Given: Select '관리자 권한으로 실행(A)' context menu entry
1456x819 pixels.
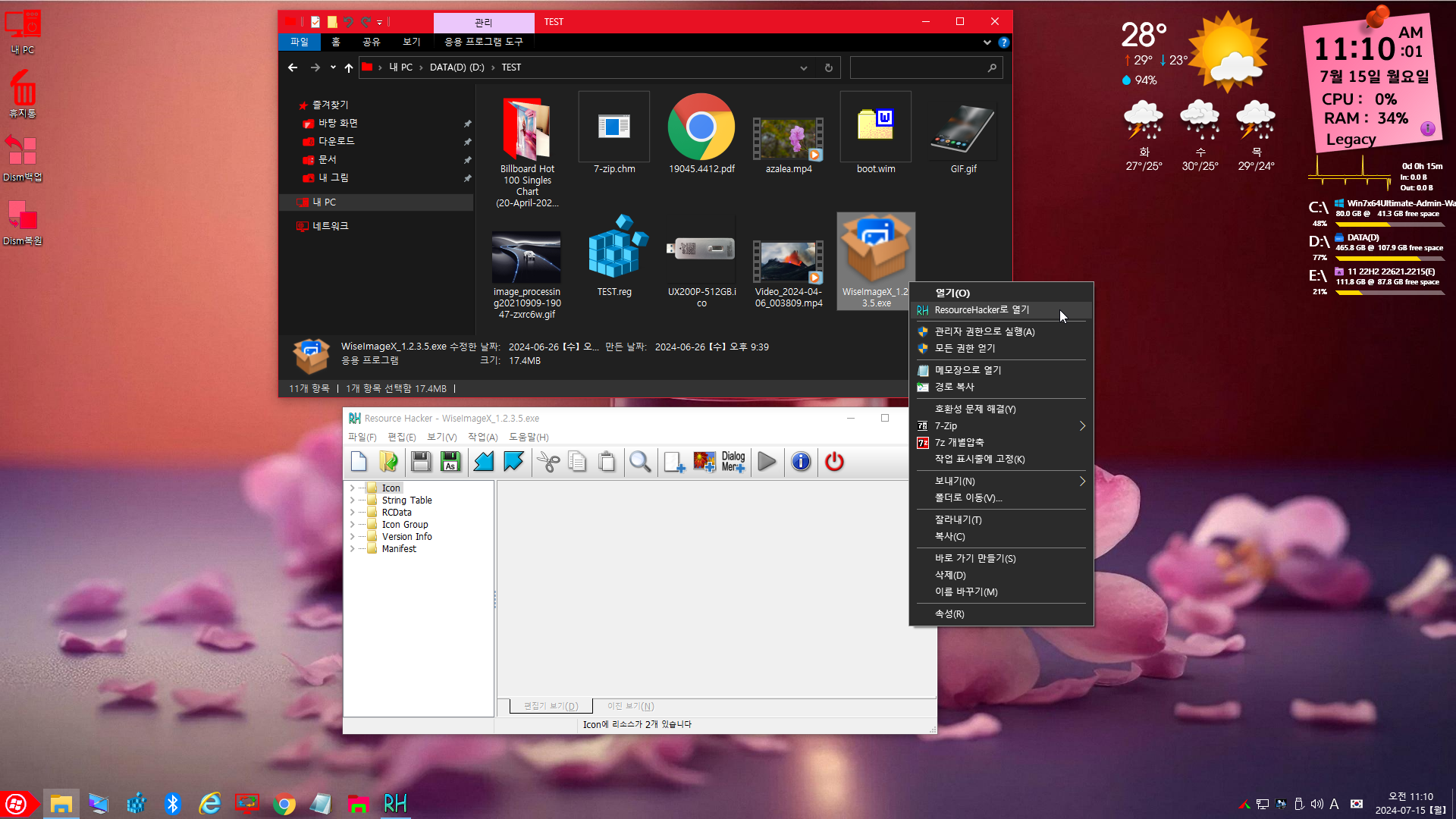Looking at the screenshot, I should pyautogui.click(x=1001, y=331).
